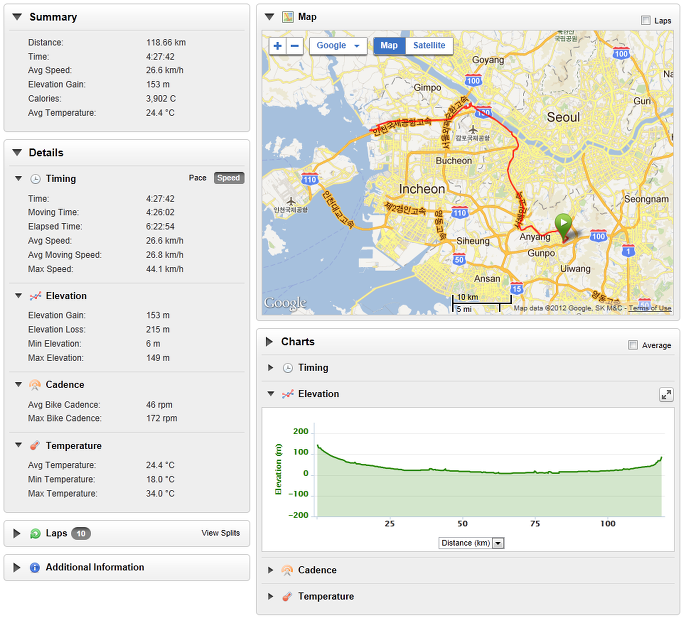686x623 pixels.
Task: Click the elevation chart plot area
Action: tap(490, 472)
